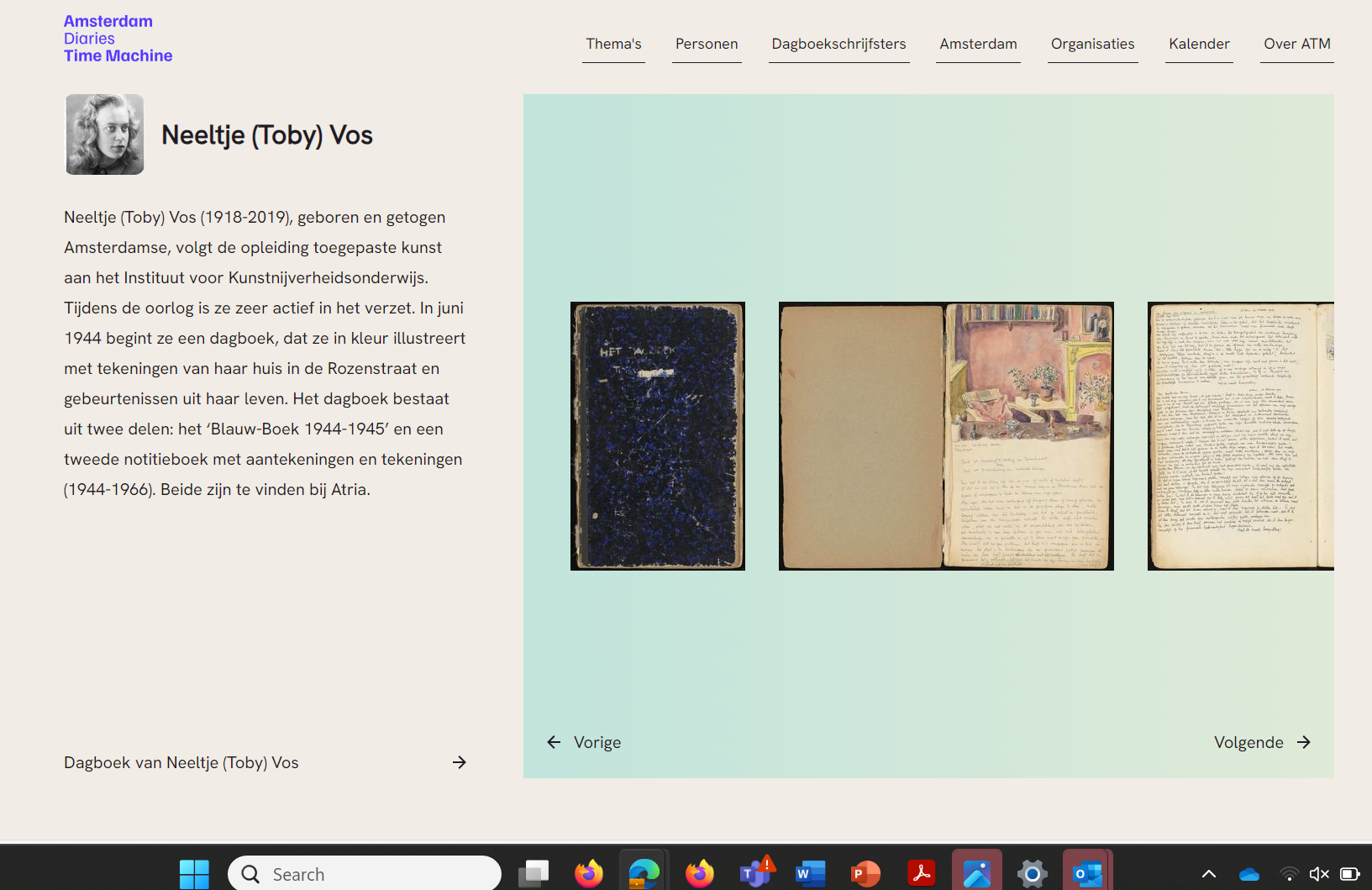Go to the Personen page

[x=707, y=44]
